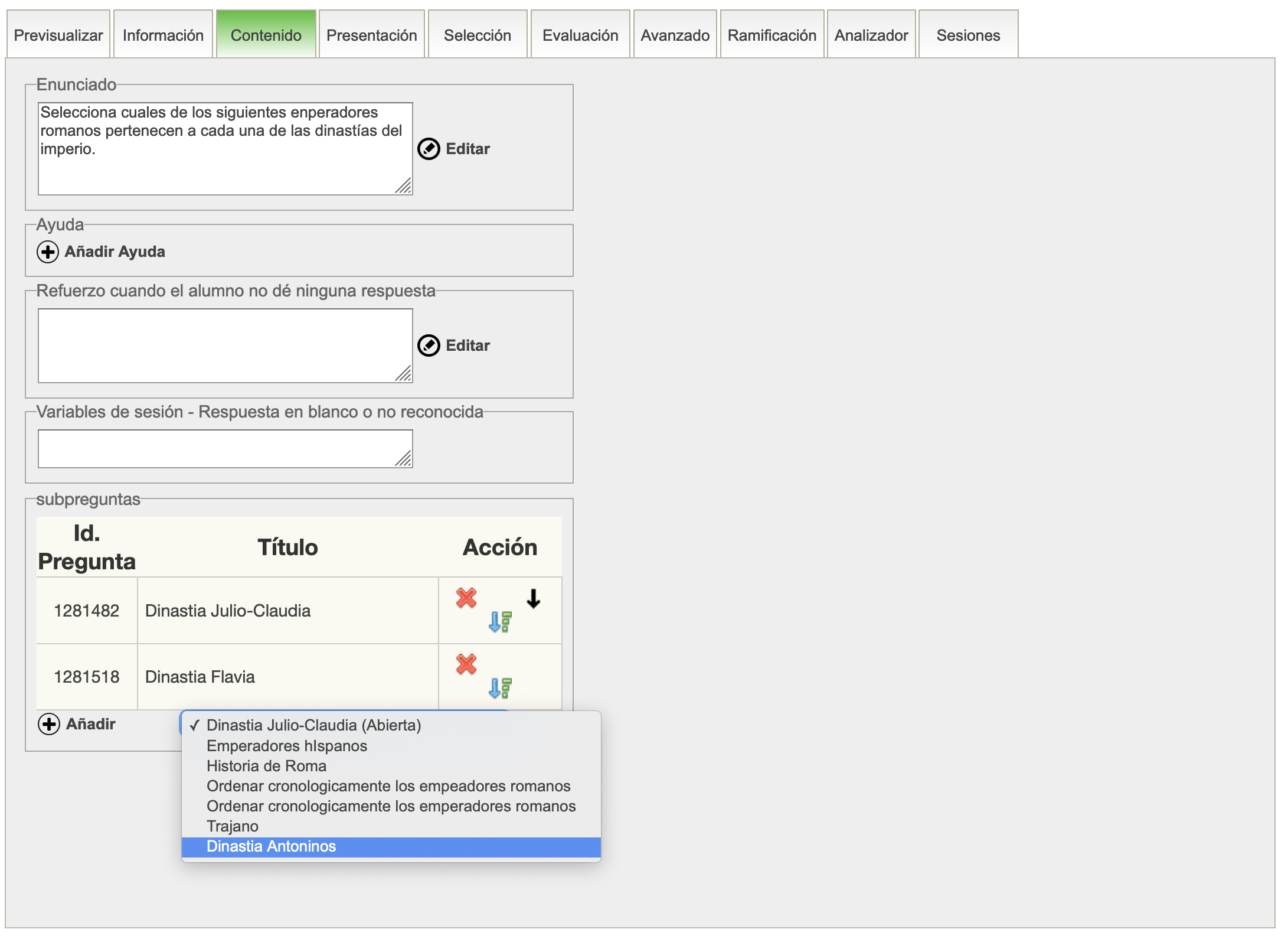Image resolution: width=1288 pixels, height=939 pixels.
Task: Click the plus icon next to Añadir
Action: (x=49, y=724)
